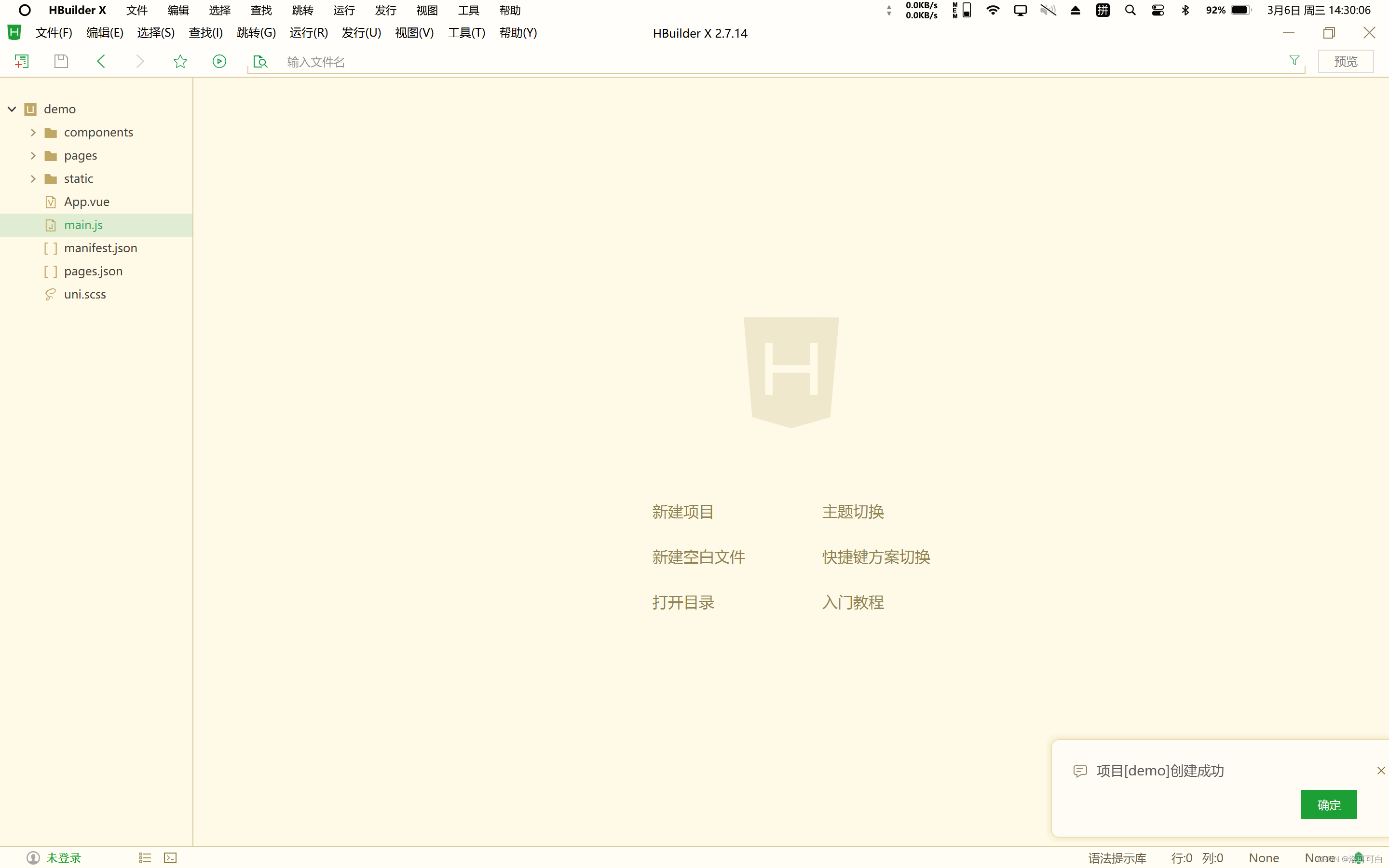Click the 输入文件名 search field
The height and width of the screenshot is (868, 1389).
pos(746,62)
